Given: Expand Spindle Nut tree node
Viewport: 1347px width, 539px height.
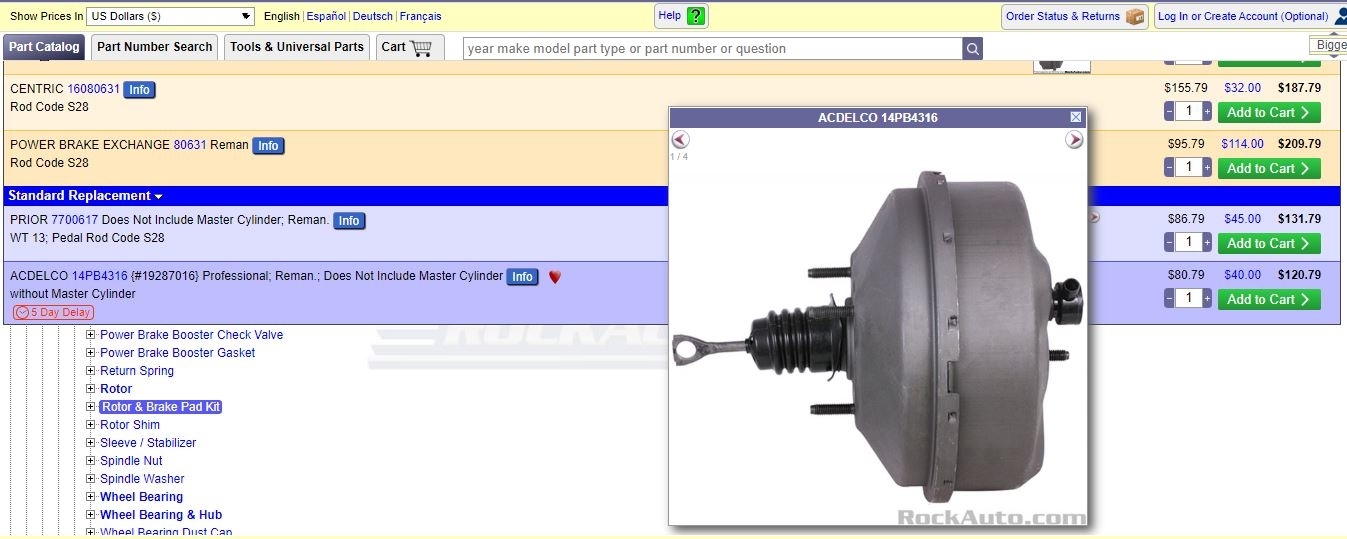Looking at the screenshot, I should pyautogui.click(x=90, y=461).
